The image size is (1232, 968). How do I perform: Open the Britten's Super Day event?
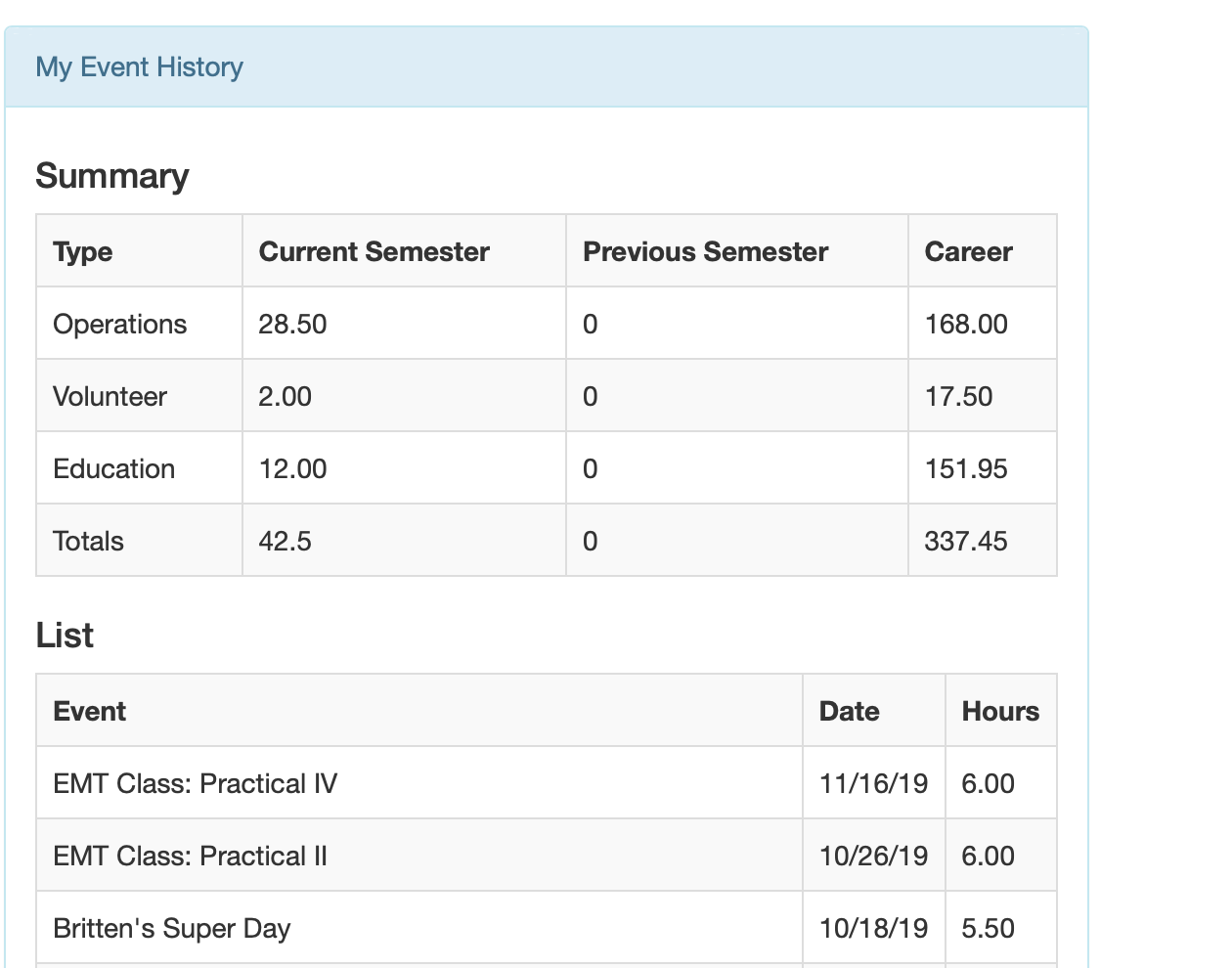point(172,929)
